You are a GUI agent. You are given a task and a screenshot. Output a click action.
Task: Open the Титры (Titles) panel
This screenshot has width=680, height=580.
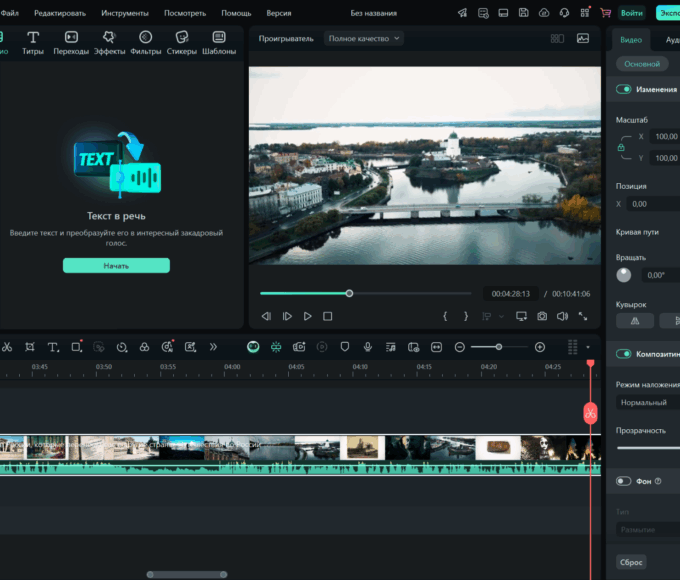coord(33,43)
